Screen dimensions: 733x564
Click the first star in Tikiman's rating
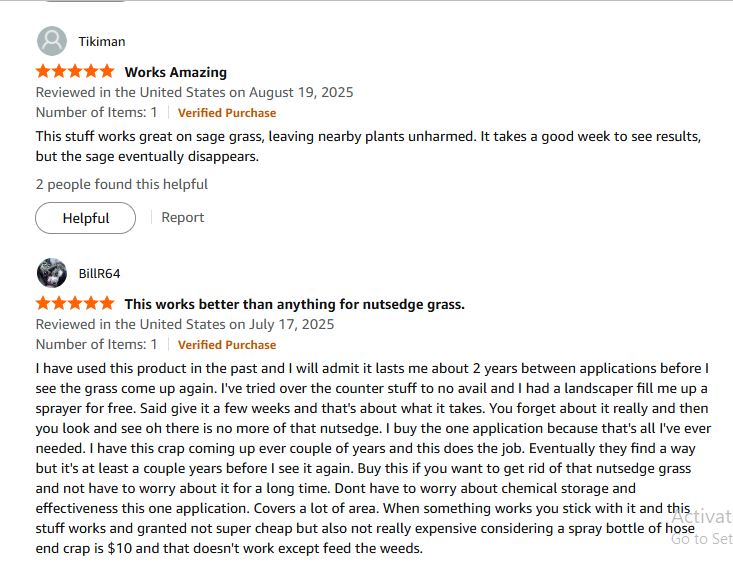click(x=44, y=72)
